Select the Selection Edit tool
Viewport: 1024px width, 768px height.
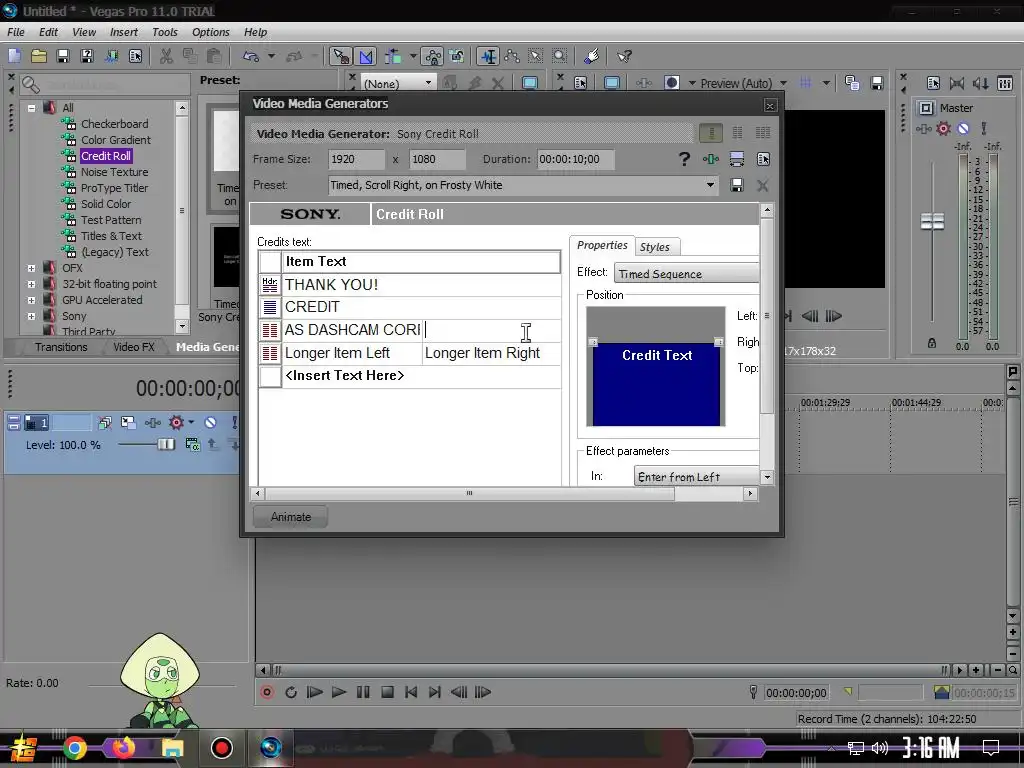coord(536,57)
